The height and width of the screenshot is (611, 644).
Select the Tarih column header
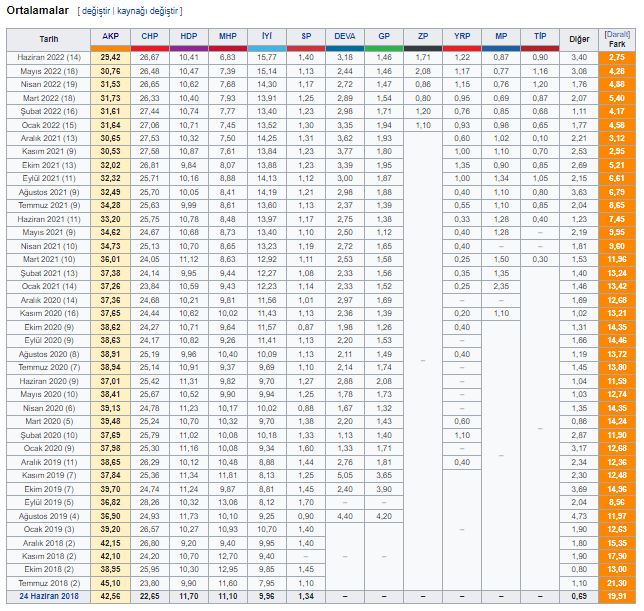coord(48,39)
